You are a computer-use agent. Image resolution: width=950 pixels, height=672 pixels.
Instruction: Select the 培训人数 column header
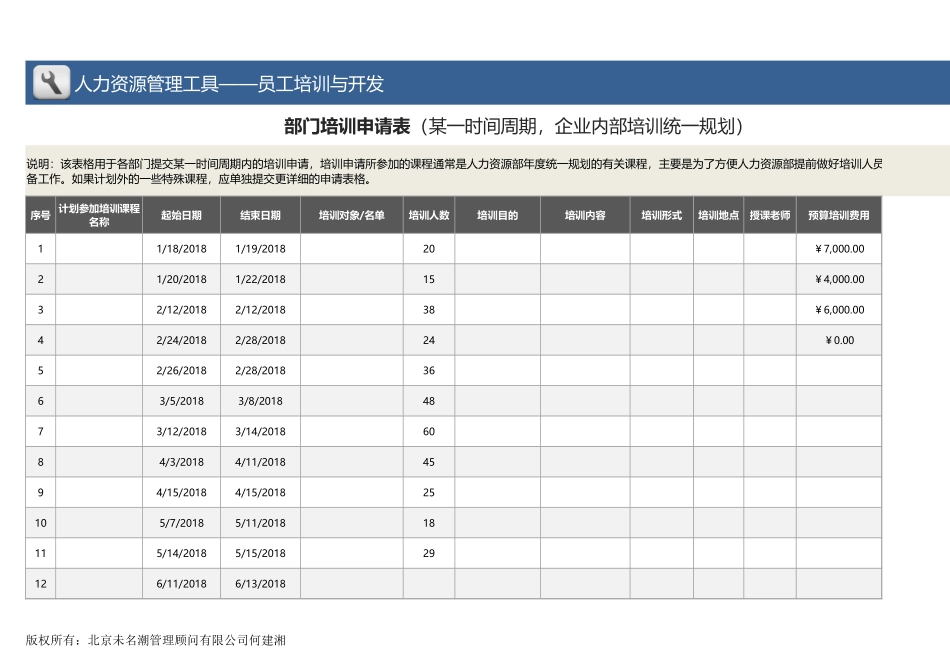pos(429,215)
